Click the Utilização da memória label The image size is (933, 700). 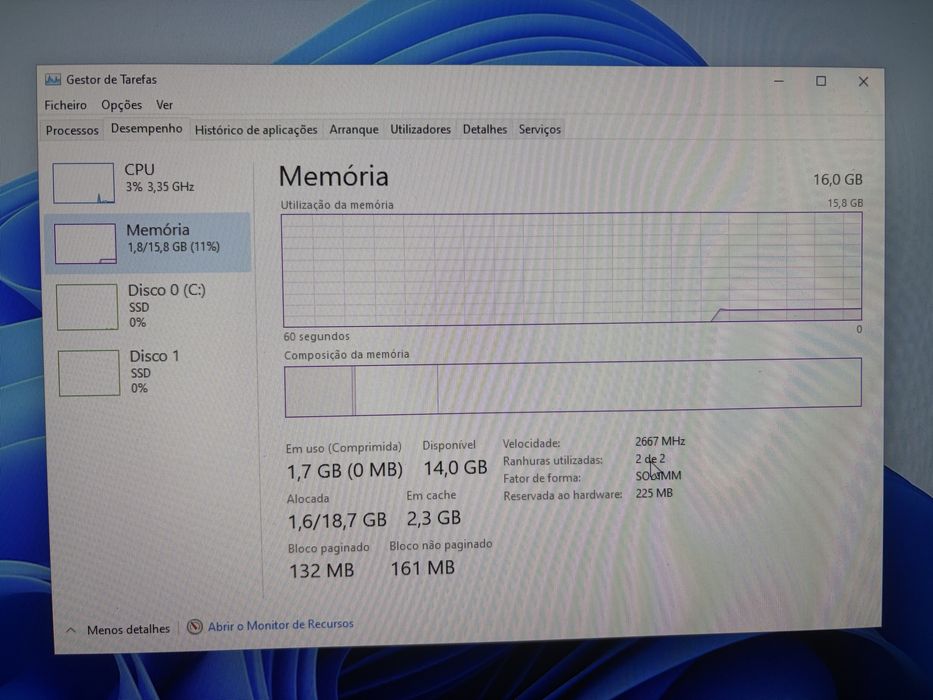(x=337, y=205)
